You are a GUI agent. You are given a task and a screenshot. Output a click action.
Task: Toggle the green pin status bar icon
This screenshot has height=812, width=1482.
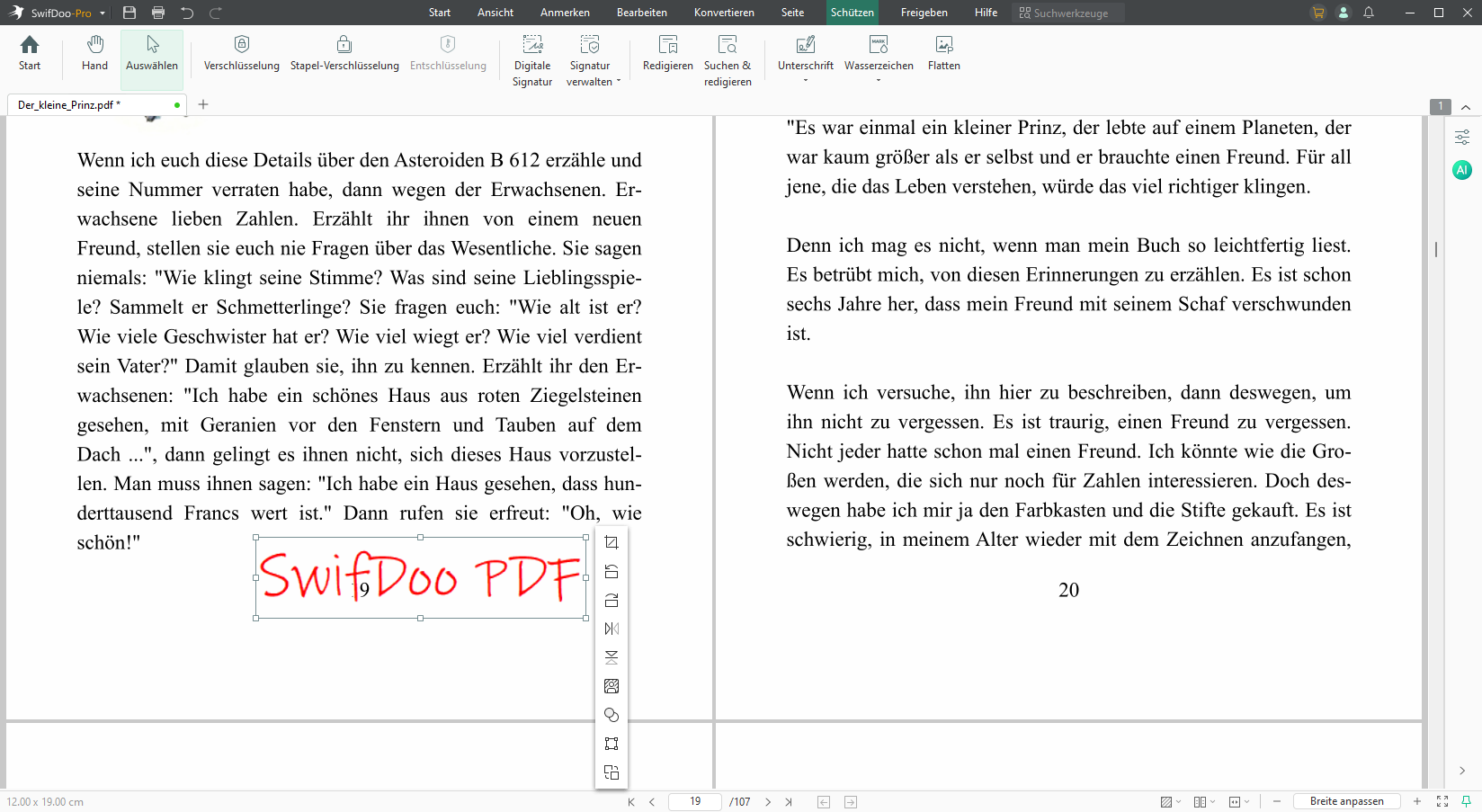click(x=1467, y=801)
